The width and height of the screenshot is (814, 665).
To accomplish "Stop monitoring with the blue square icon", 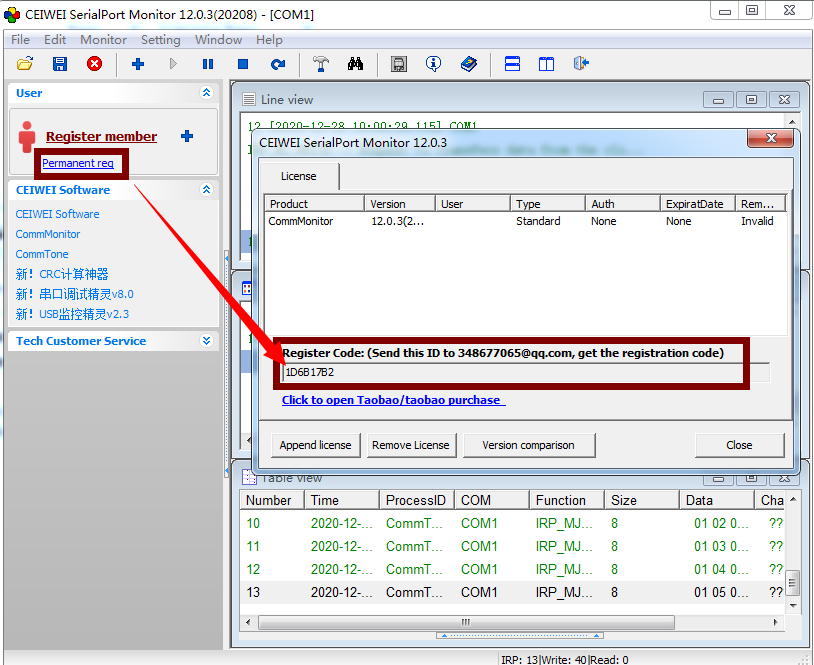I will 242,64.
